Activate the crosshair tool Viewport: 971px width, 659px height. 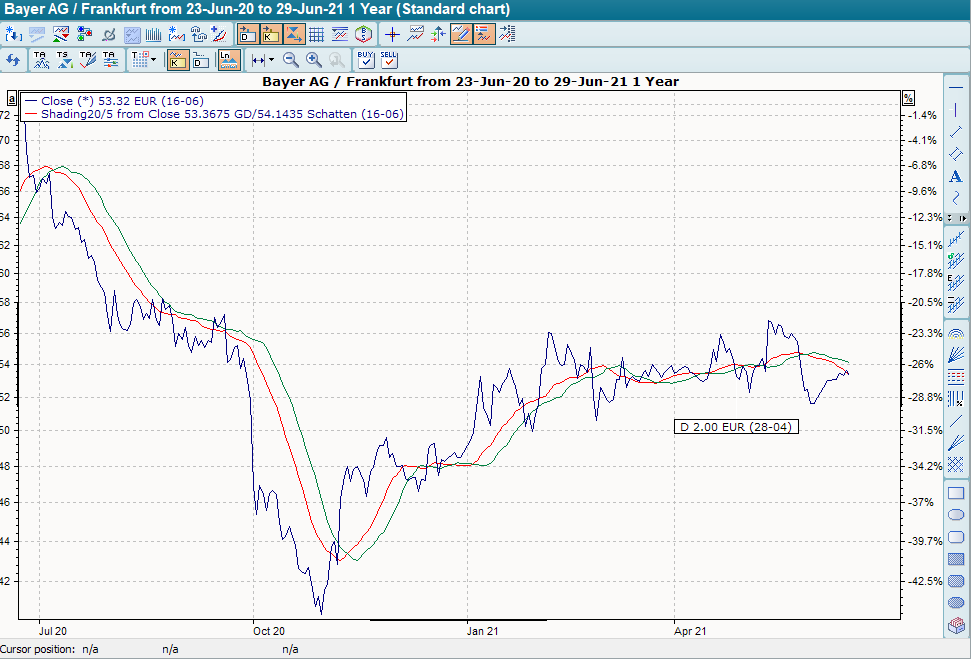393,33
